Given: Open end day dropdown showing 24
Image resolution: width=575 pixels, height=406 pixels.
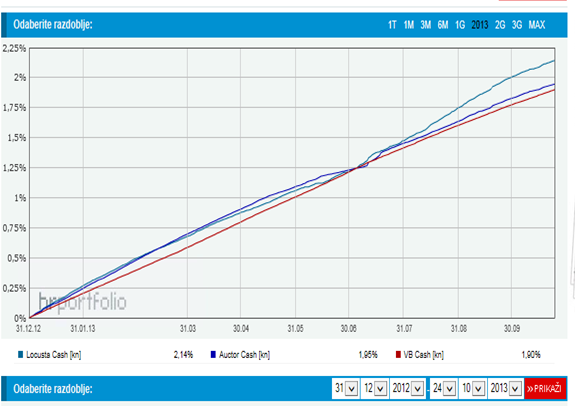Looking at the screenshot, I should (443, 388).
